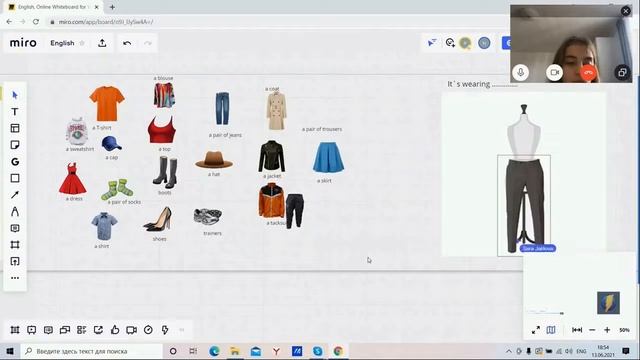Click the screen sharing icon in bottom toolbar
The image size is (640, 360).
(x=98, y=330)
